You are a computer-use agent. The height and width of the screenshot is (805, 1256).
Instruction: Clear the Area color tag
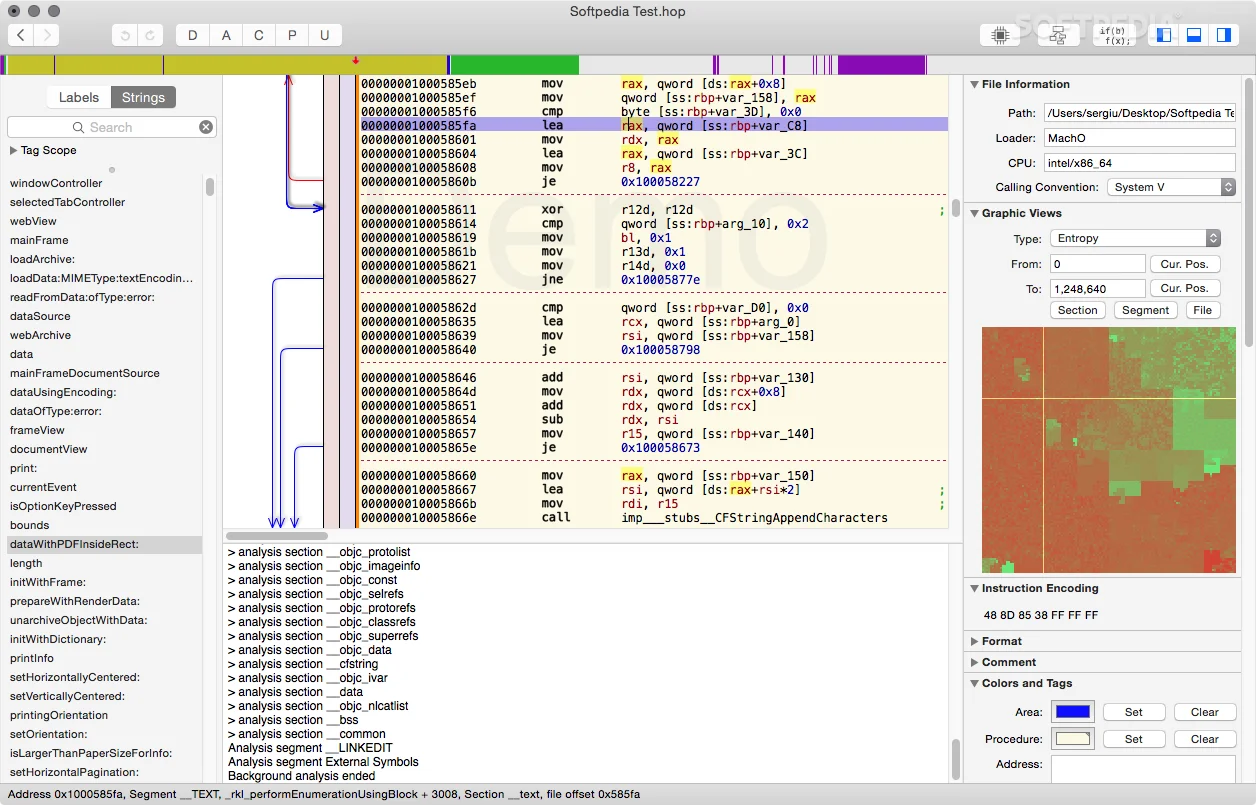(1204, 712)
